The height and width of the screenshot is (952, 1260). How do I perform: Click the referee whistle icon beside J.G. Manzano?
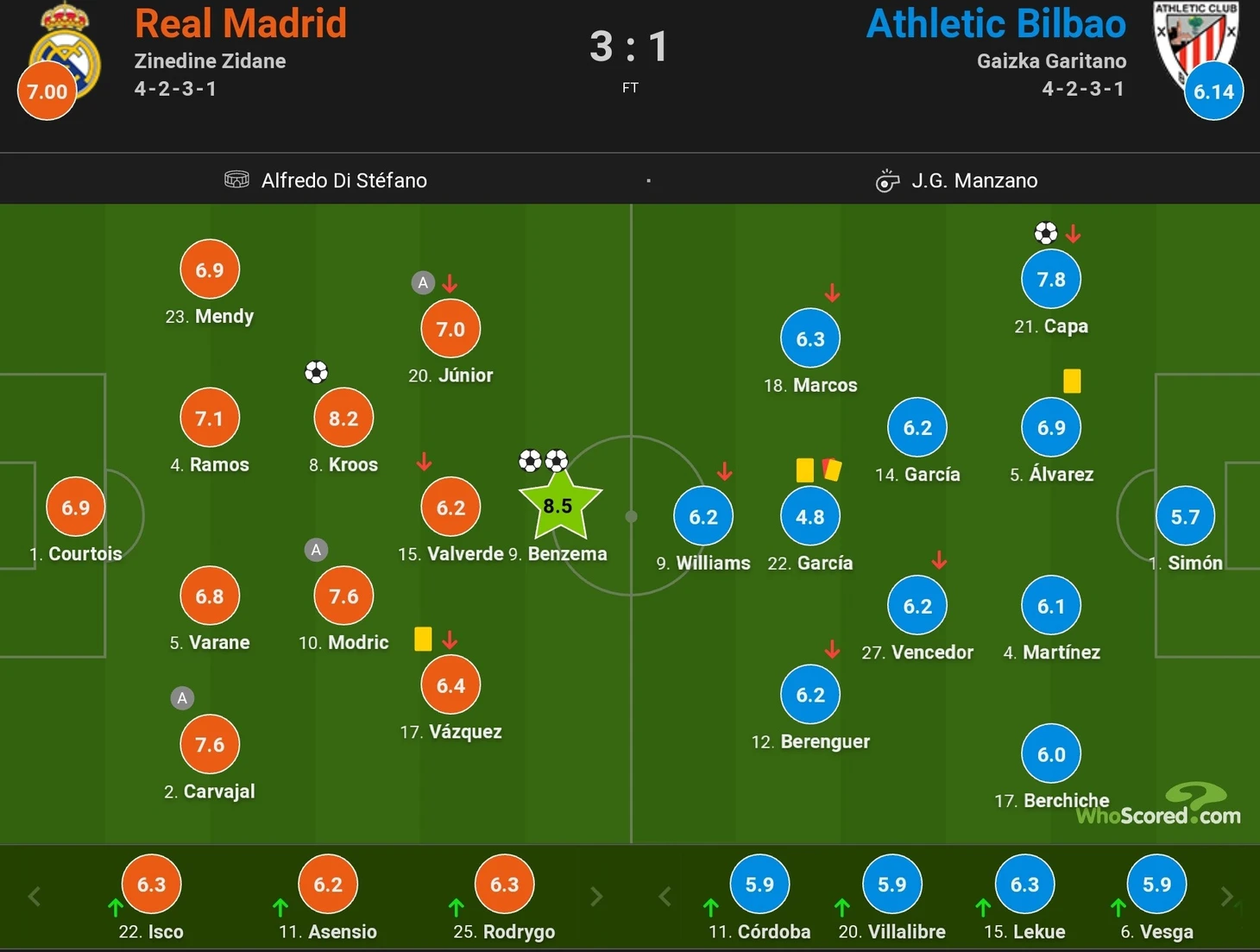click(887, 180)
